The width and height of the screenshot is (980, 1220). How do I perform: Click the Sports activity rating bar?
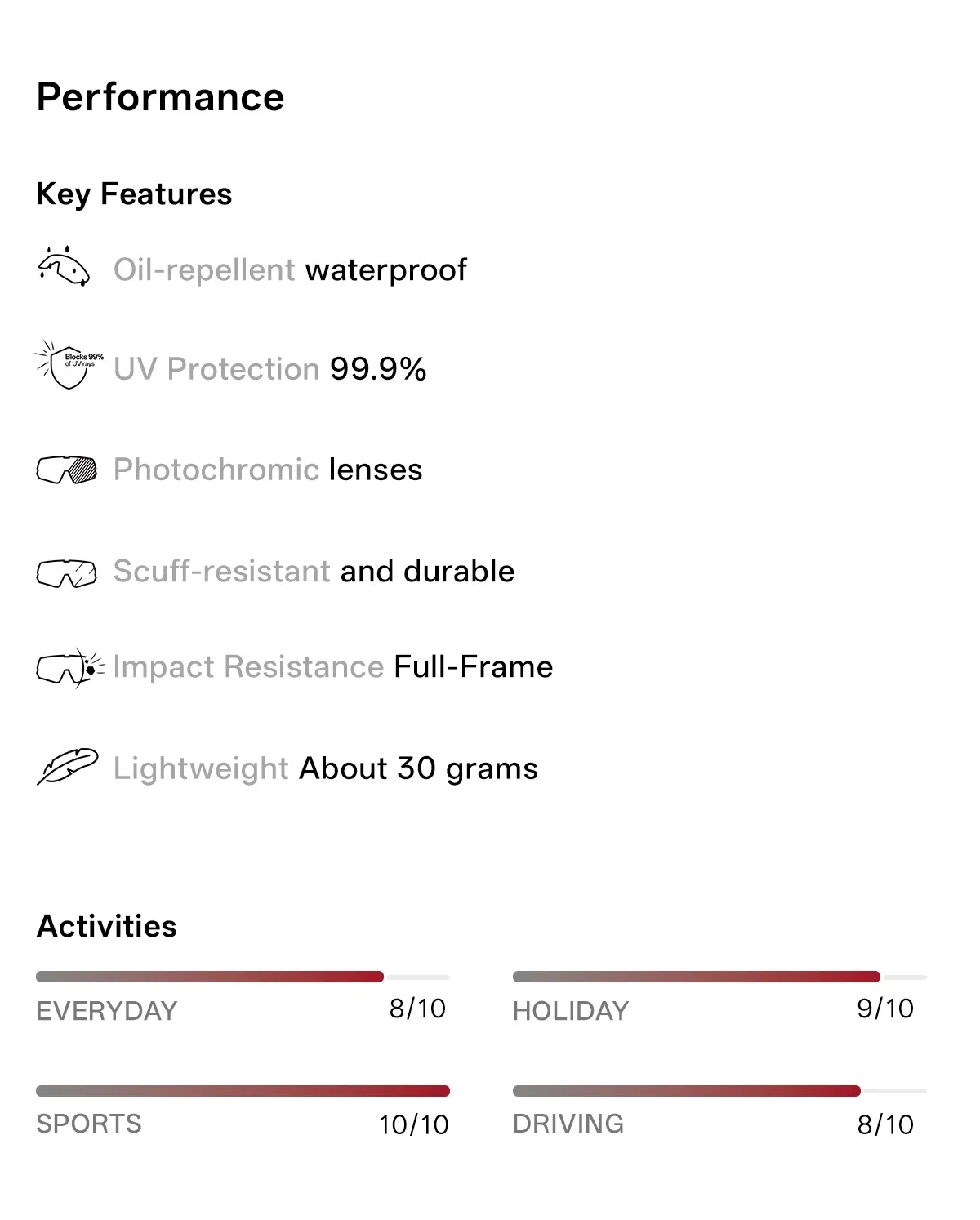click(243, 1091)
